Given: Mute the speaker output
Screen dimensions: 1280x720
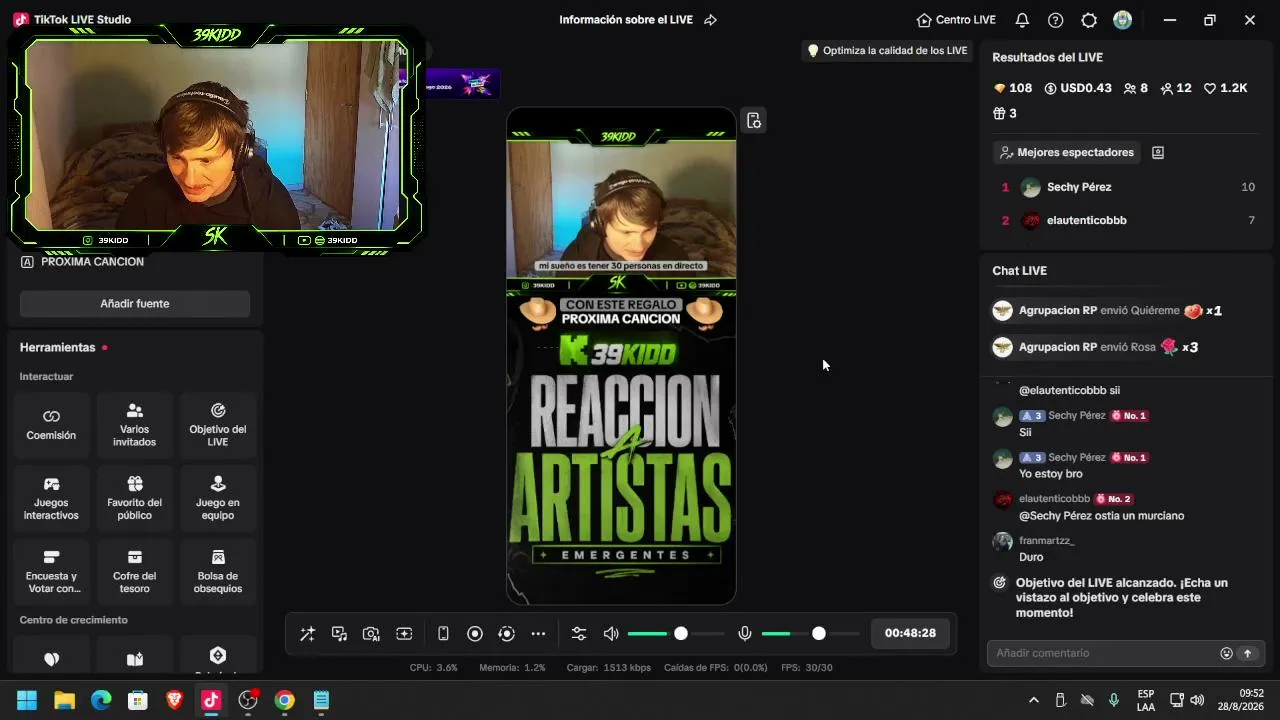Looking at the screenshot, I should (611, 634).
